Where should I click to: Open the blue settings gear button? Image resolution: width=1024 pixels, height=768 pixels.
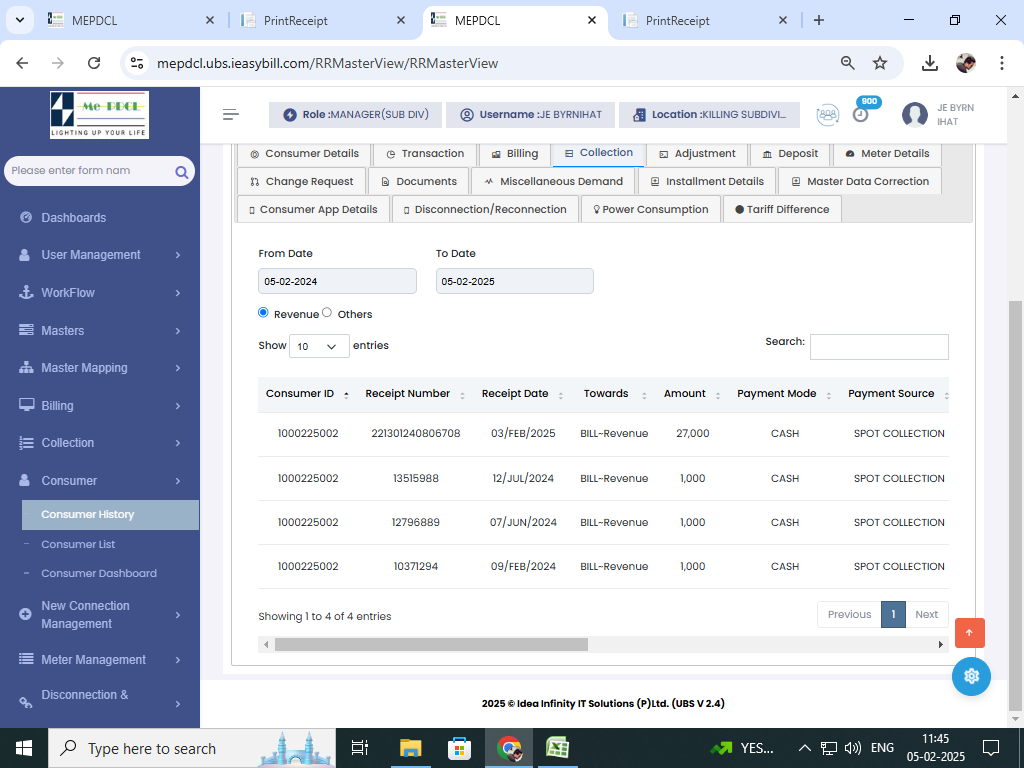click(971, 676)
